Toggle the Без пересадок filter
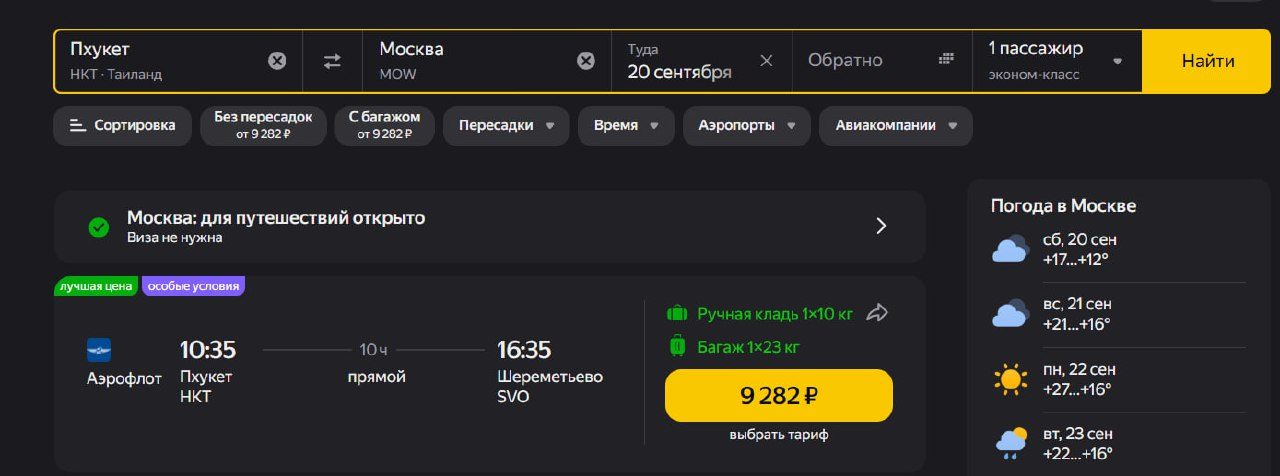The width and height of the screenshot is (1280, 476). [263, 125]
